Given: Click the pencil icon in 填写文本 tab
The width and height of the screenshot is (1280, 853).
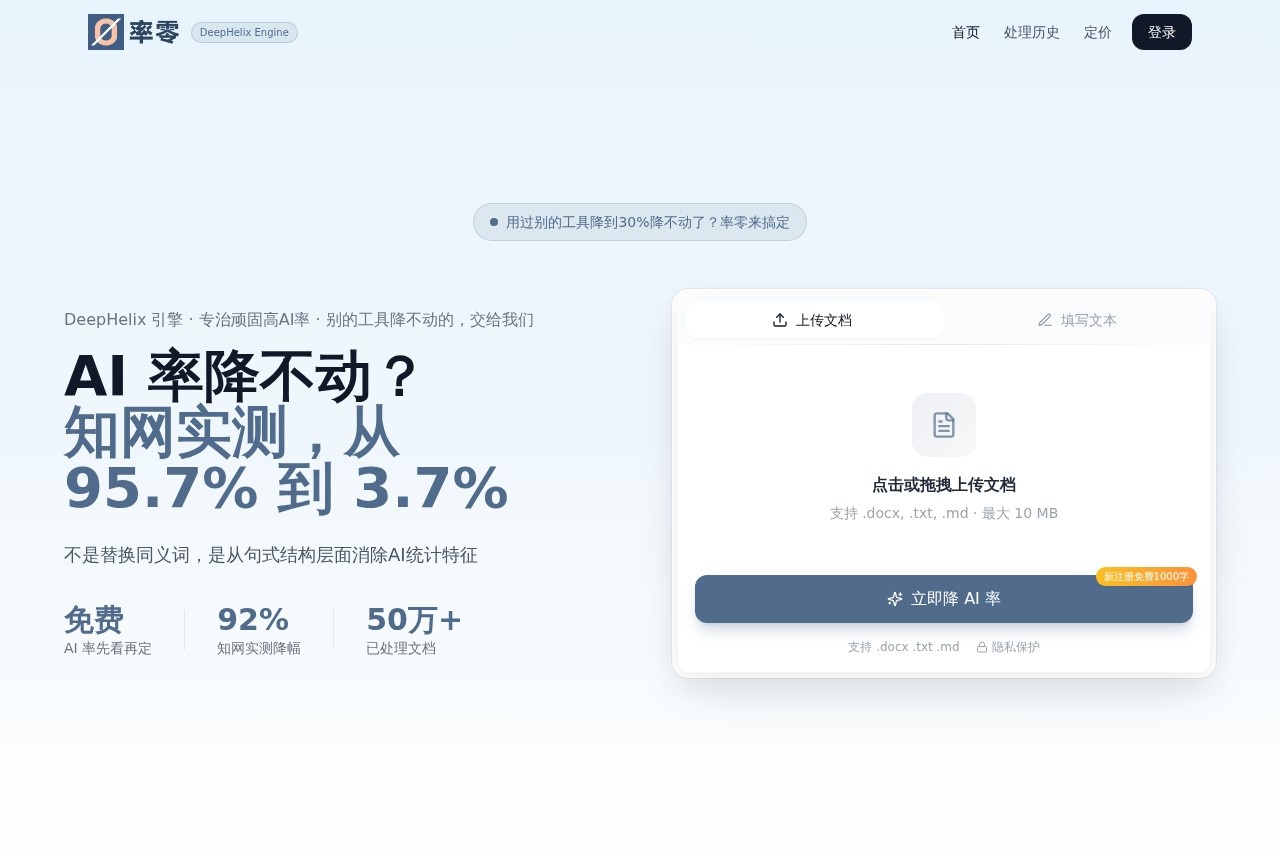Looking at the screenshot, I should click(1045, 320).
